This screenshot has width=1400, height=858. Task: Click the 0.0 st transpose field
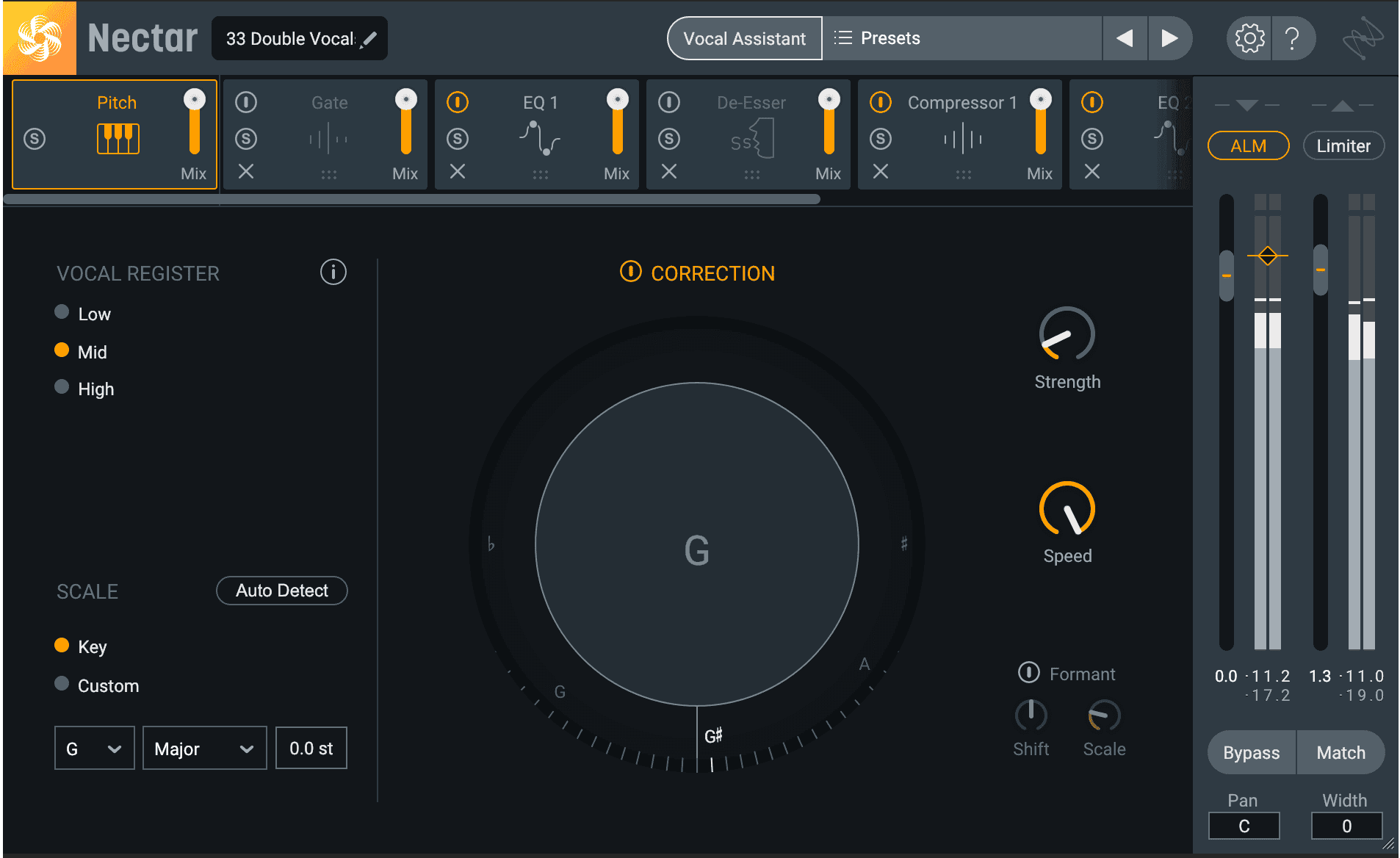coord(311,749)
